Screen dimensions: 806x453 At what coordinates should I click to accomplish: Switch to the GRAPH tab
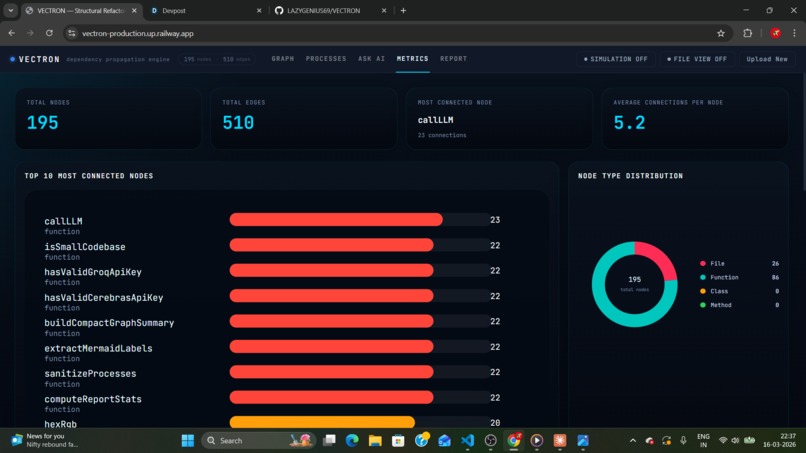[283, 59]
